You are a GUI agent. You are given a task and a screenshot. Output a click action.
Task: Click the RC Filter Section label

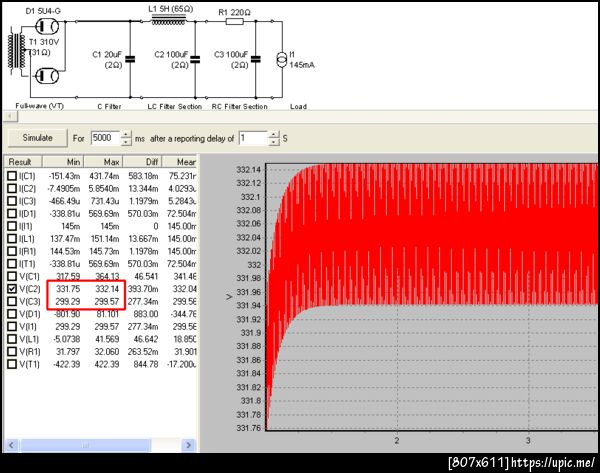point(240,106)
